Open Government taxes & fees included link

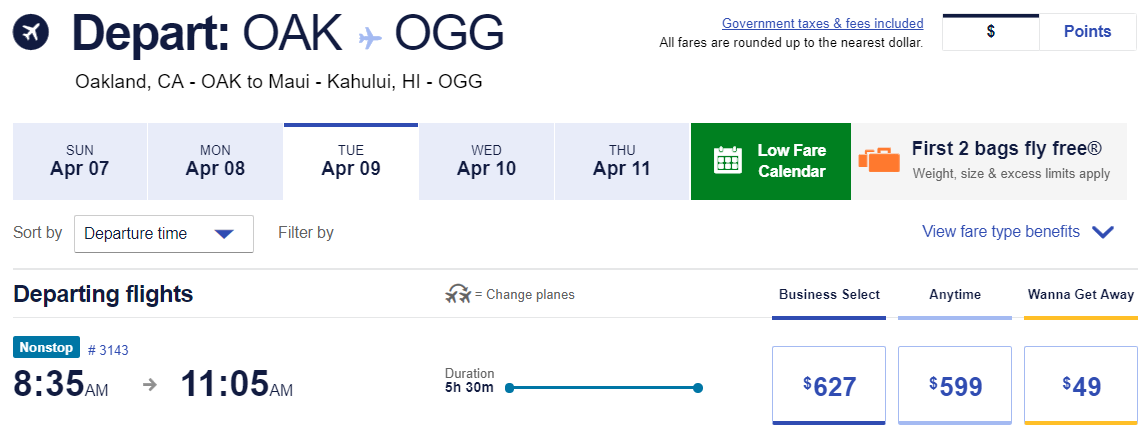pos(822,24)
